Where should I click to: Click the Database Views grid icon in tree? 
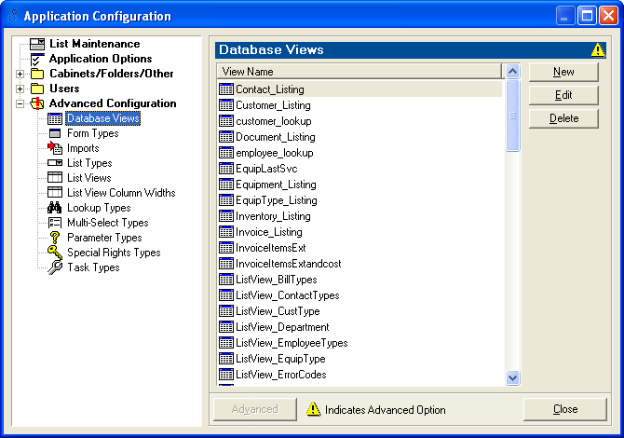[55, 119]
